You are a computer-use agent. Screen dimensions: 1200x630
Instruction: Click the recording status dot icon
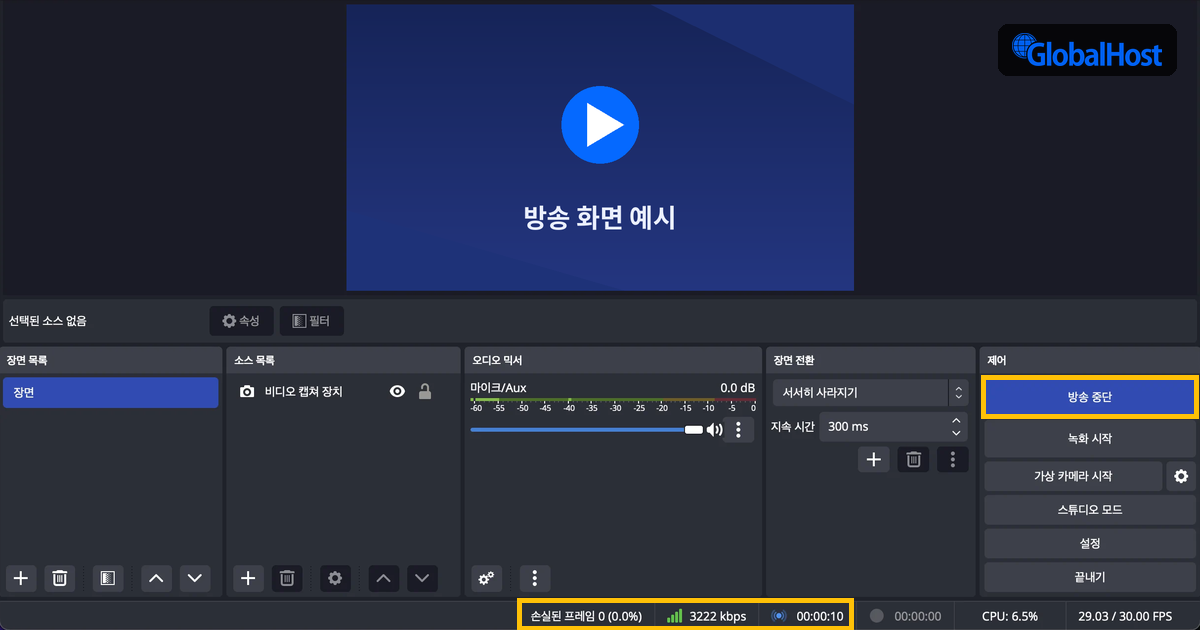click(877, 616)
